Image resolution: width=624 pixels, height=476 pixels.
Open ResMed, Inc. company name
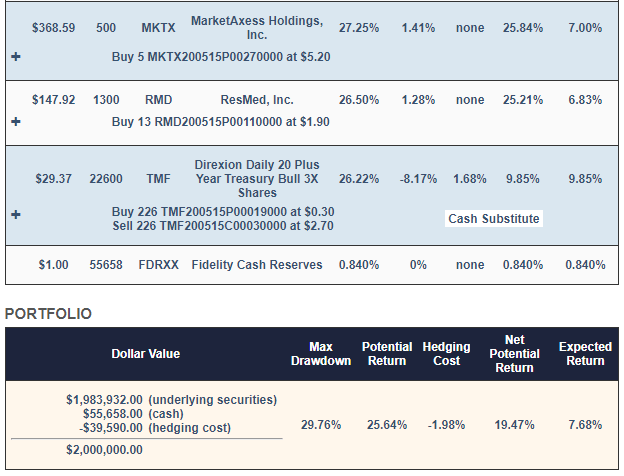point(257,100)
